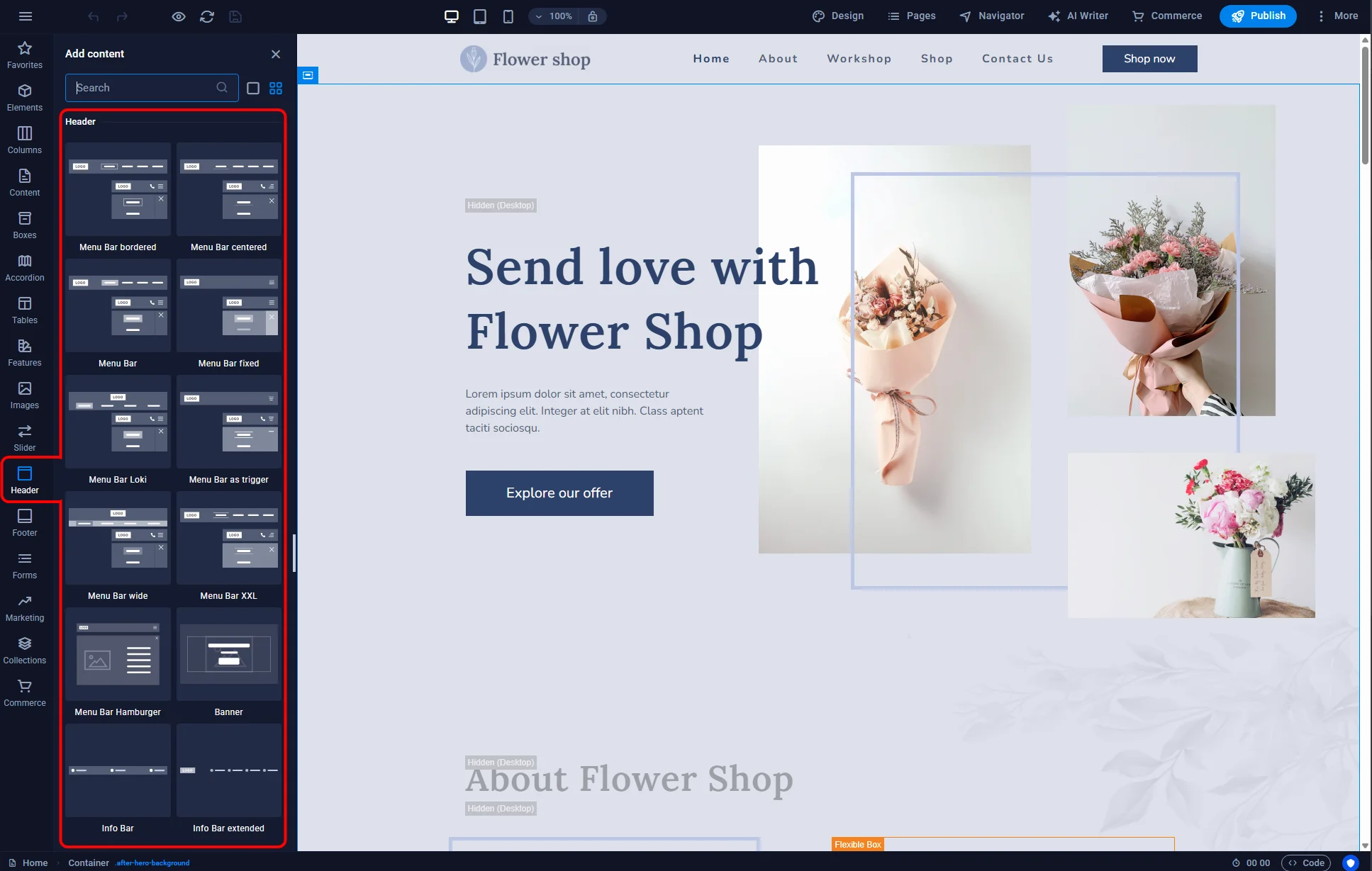Select the Menu Bar Hamburger thumbnail
The height and width of the screenshot is (871, 1372).
pyautogui.click(x=118, y=655)
